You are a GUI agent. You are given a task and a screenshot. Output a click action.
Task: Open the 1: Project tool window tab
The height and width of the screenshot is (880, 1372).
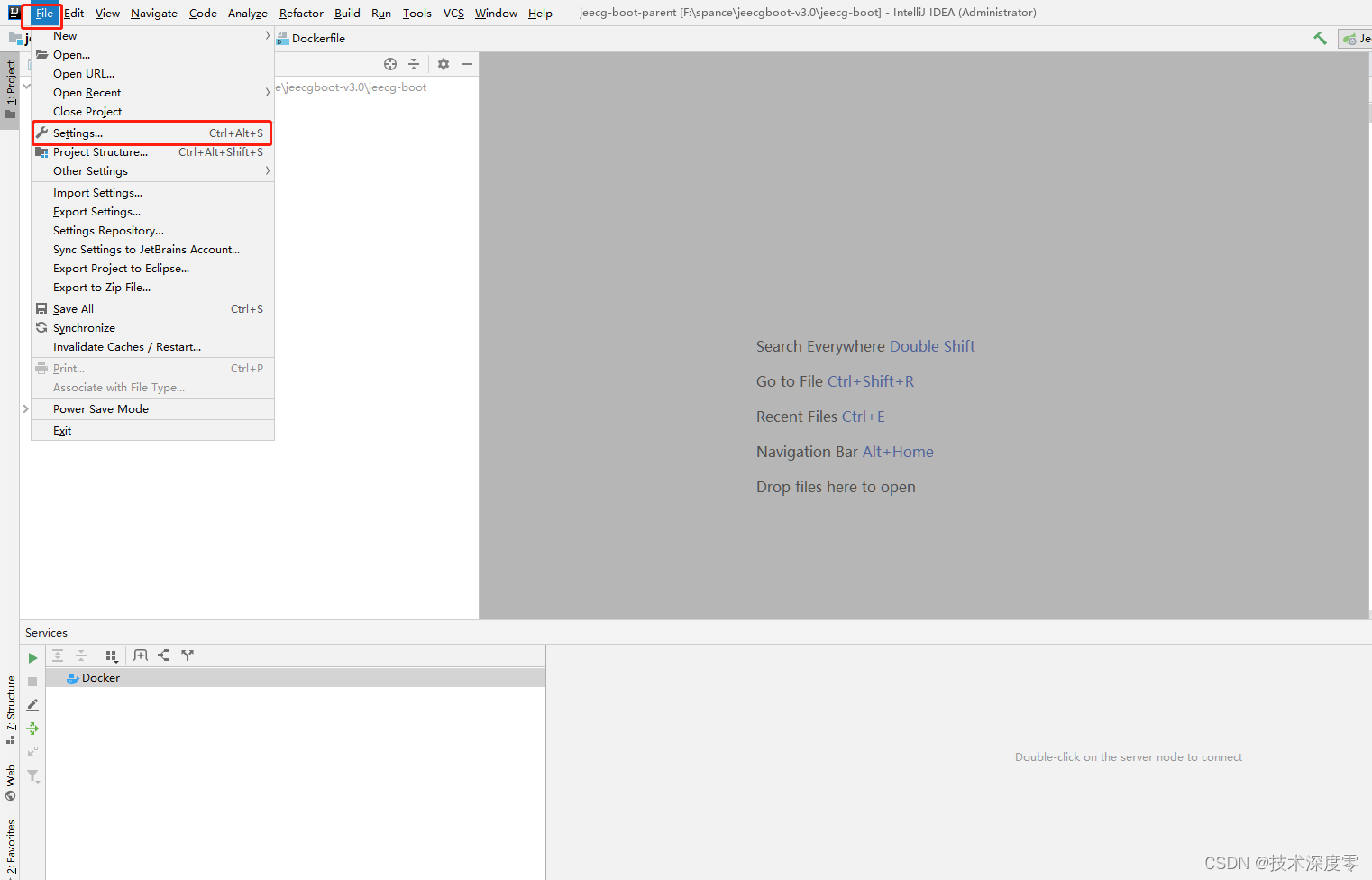pyautogui.click(x=10, y=90)
